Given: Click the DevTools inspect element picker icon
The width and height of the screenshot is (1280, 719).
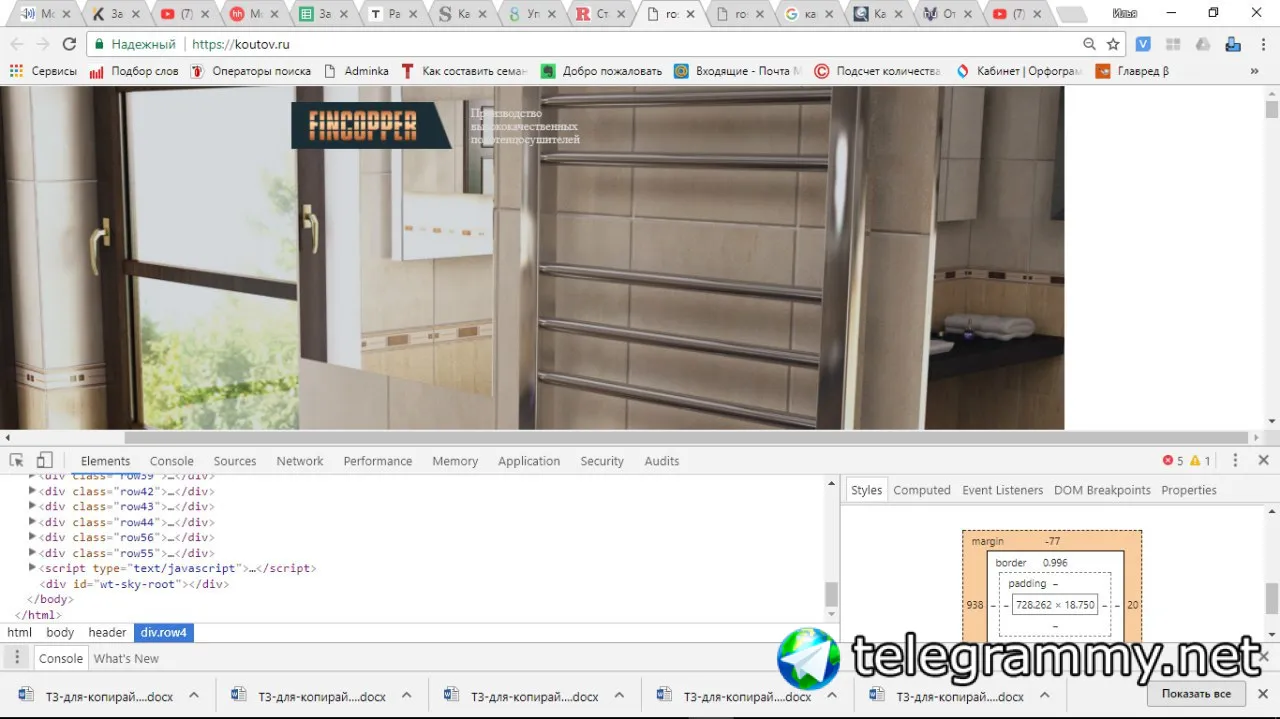Looking at the screenshot, I should pyautogui.click(x=17, y=460).
